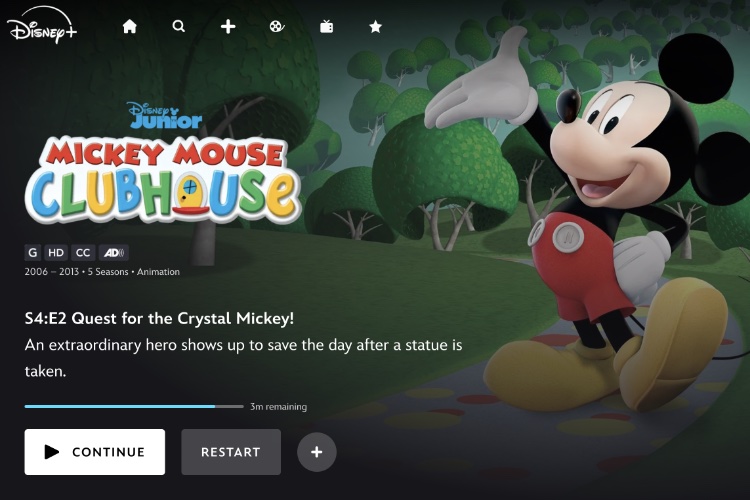
Task: Continue watching the episode
Action: [95, 452]
